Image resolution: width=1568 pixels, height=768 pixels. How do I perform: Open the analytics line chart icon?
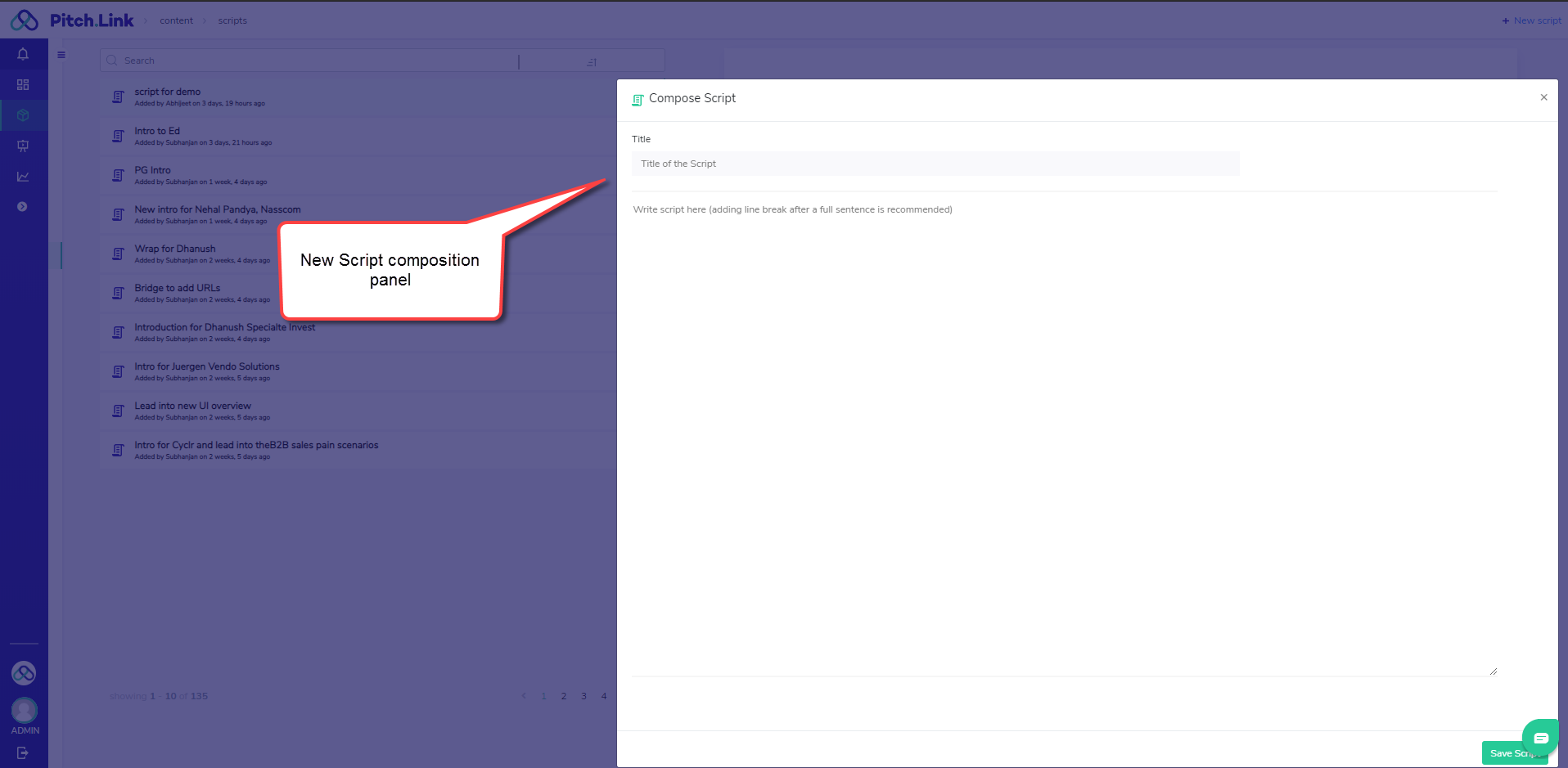[x=23, y=177]
